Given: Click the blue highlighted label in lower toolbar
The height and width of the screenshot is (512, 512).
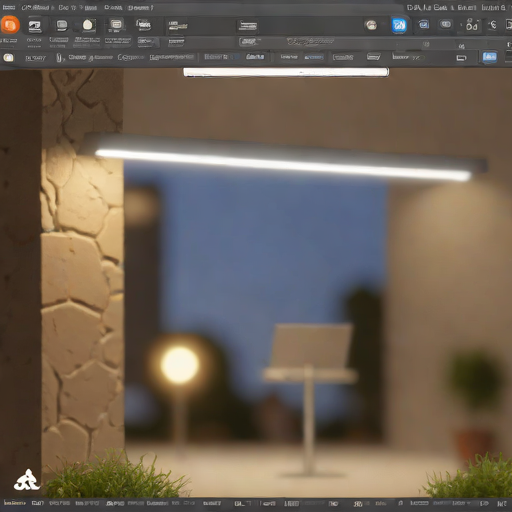Looking at the screenshot, I should pos(314,58).
